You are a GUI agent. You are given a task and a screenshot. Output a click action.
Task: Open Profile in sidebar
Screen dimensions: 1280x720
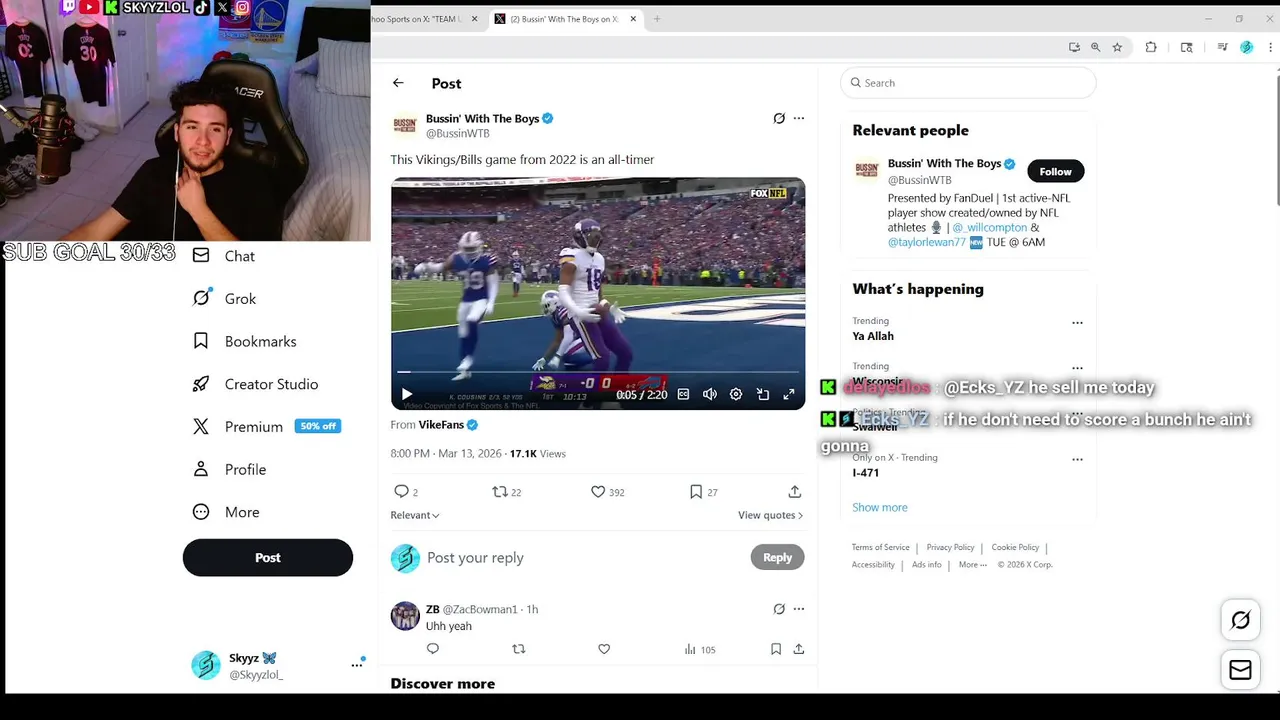click(229, 469)
